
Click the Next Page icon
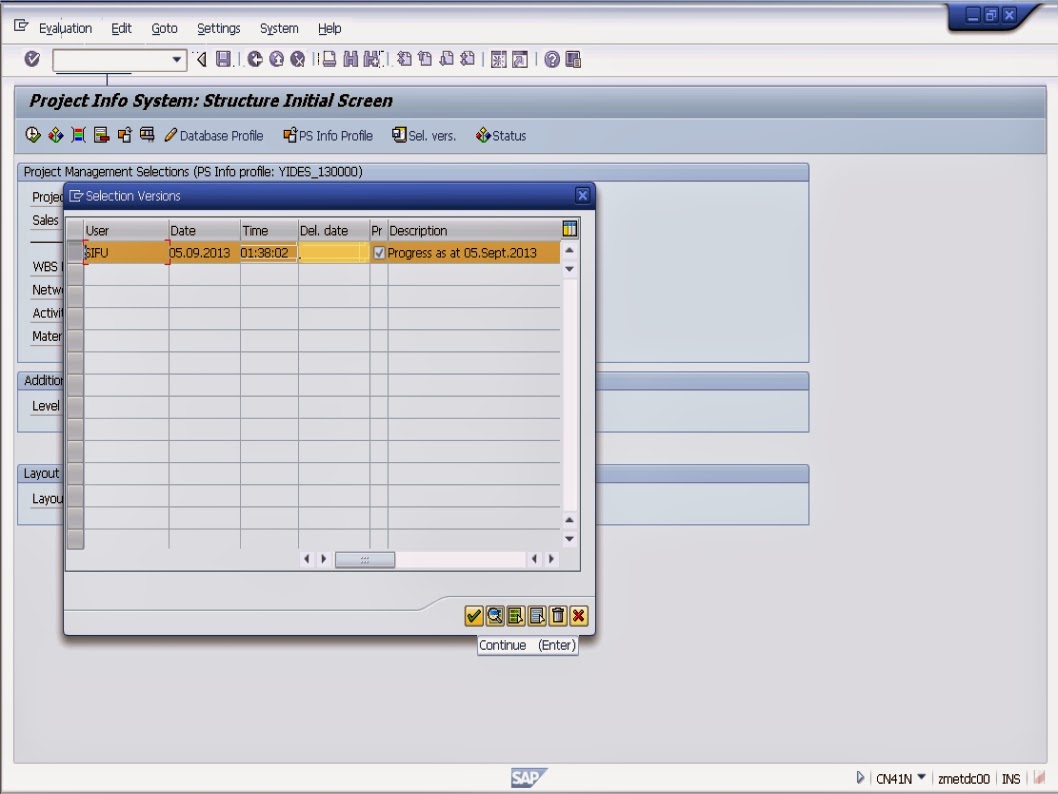click(446, 59)
